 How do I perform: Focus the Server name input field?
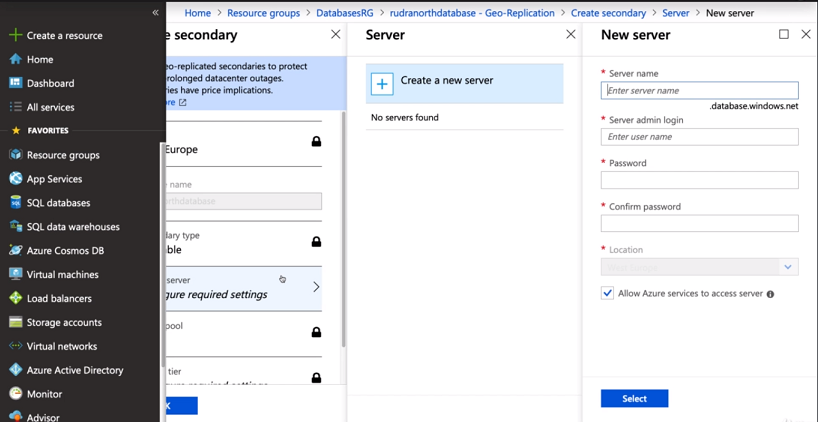[700, 90]
